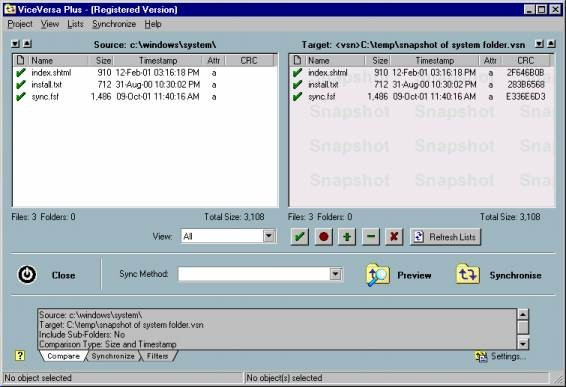This screenshot has width=566, height=387.
Task: Maximize the ViceVersa Plus window
Action: coord(542,9)
